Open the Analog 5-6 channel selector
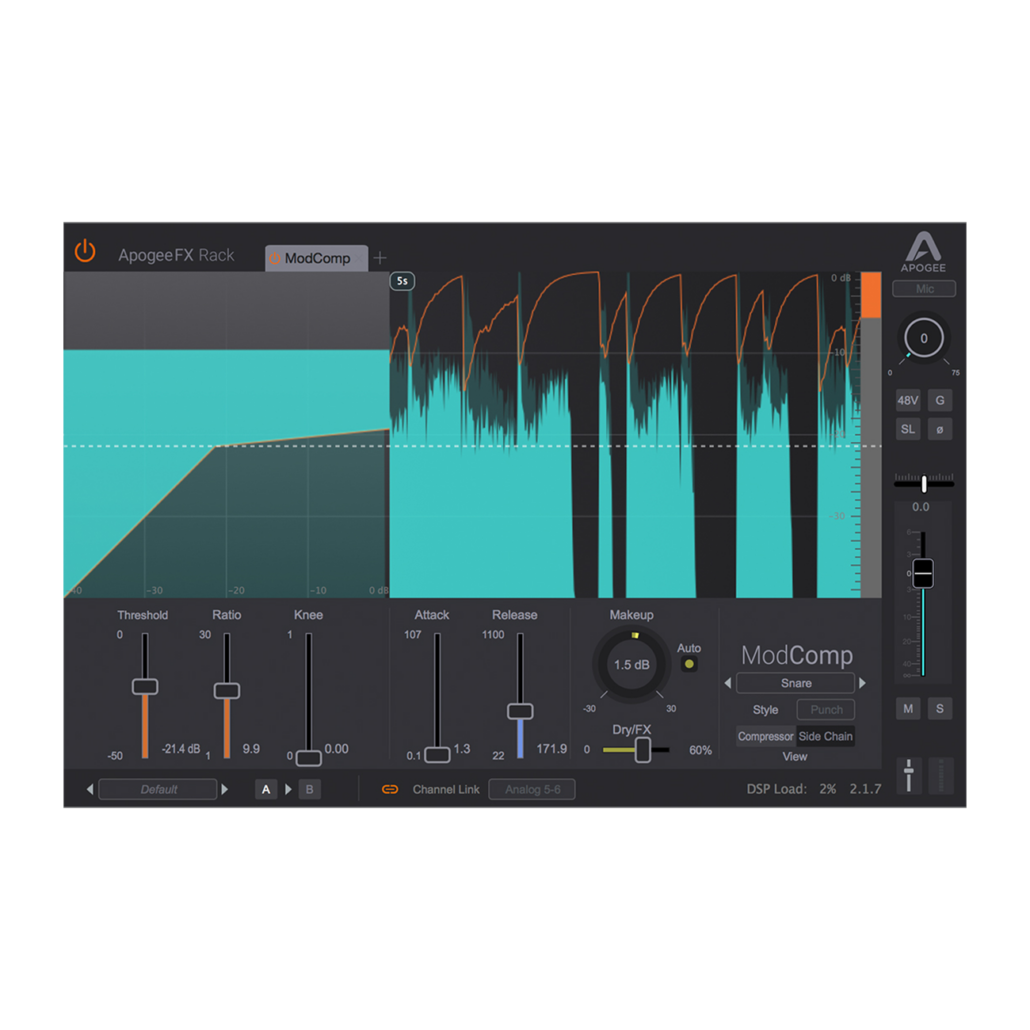The height and width of the screenshot is (1030, 1030). [x=532, y=789]
